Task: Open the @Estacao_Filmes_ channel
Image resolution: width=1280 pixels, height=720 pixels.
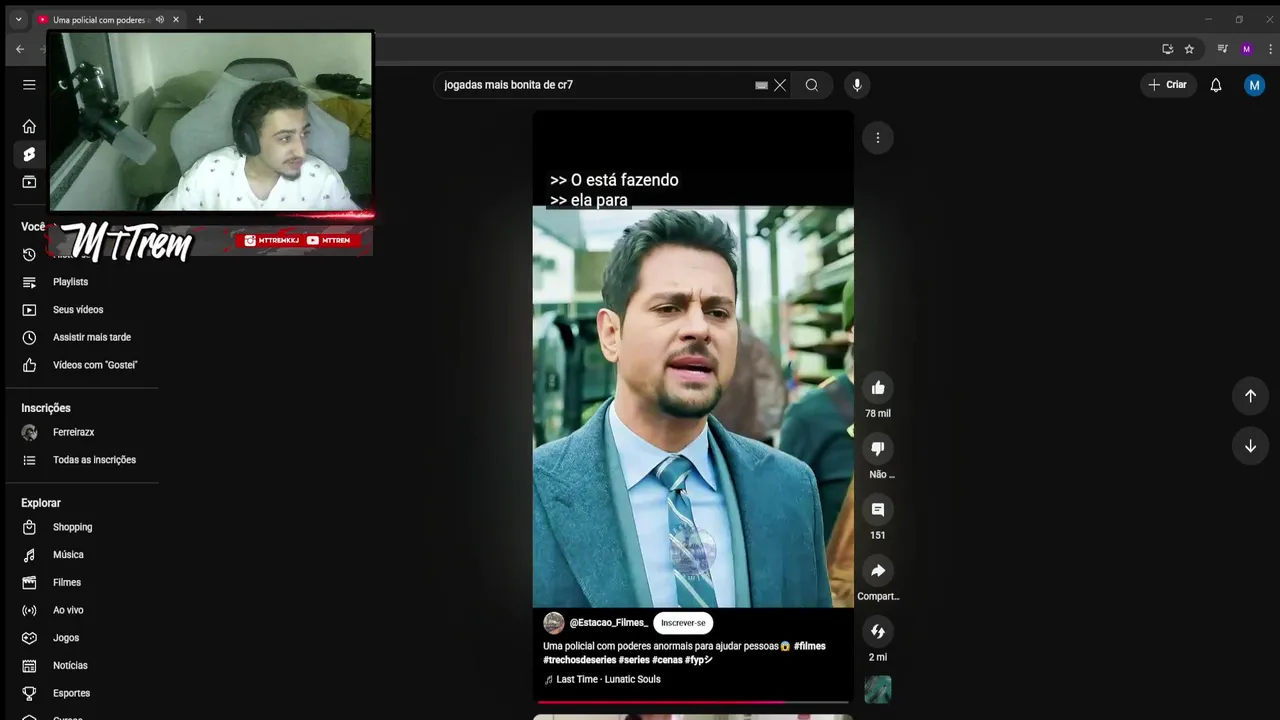Action: point(609,623)
